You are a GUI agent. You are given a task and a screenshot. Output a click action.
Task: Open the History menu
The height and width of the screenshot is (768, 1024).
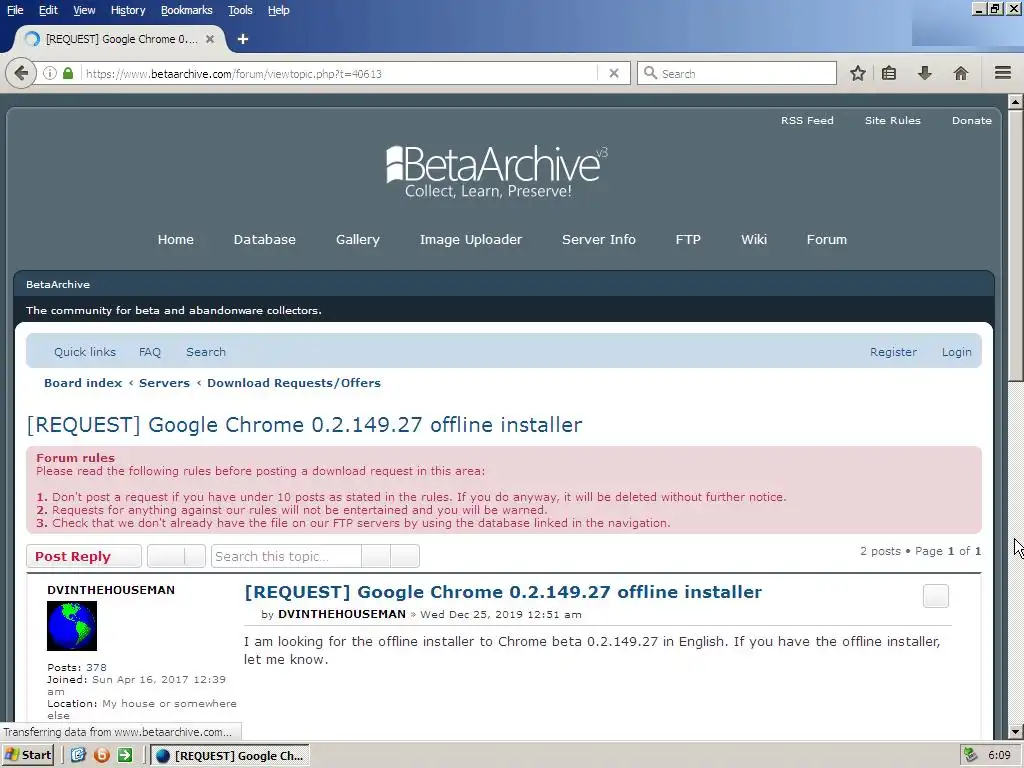pyautogui.click(x=128, y=10)
